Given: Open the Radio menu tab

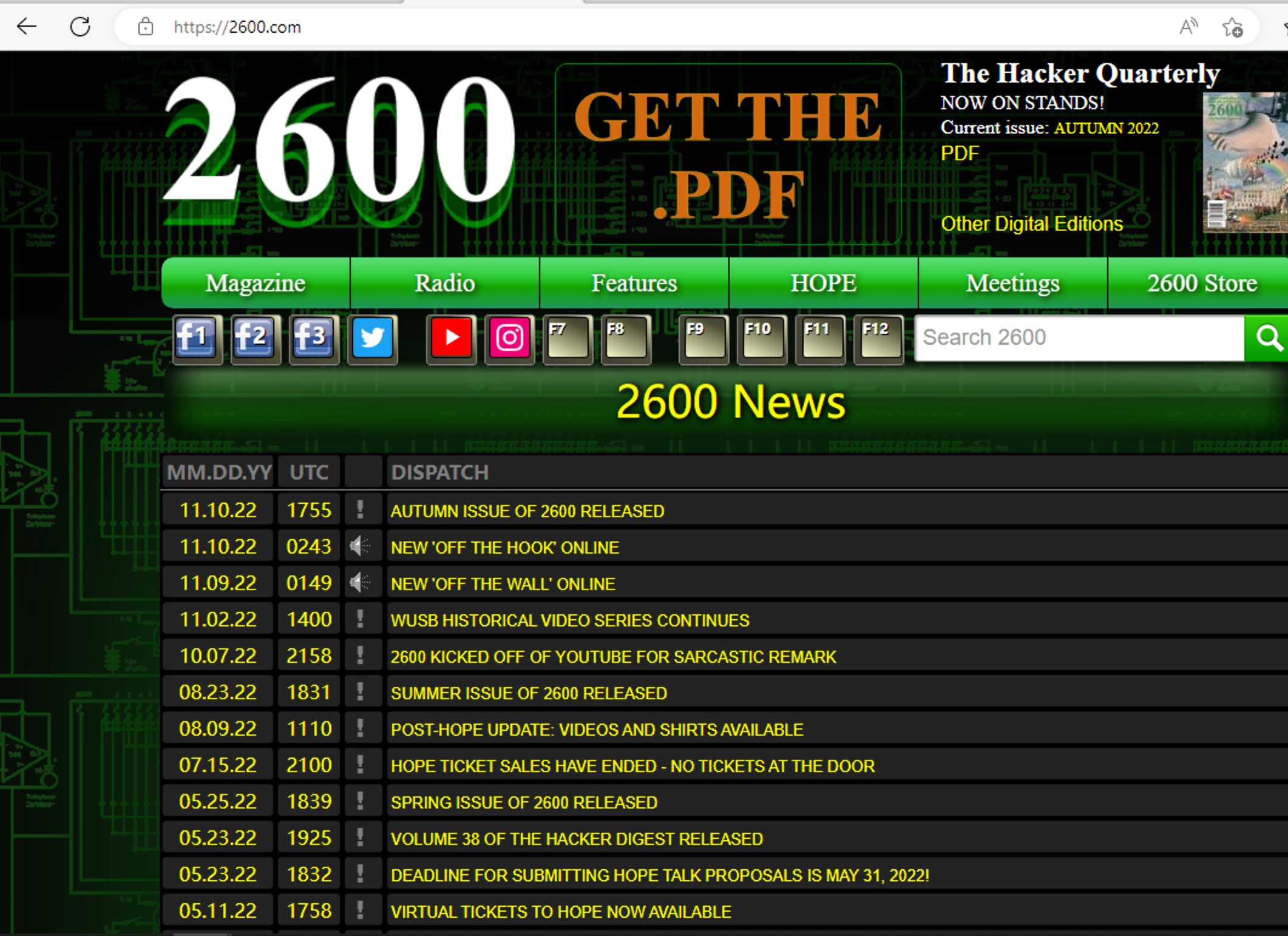Looking at the screenshot, I should [x=444, y=283].
